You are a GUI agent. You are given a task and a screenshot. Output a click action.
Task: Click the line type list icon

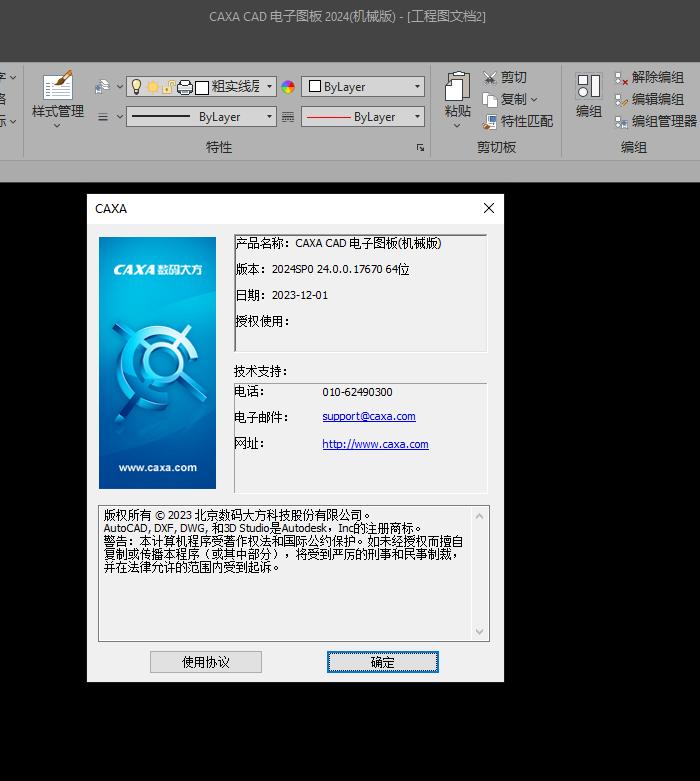coord(103,117)
